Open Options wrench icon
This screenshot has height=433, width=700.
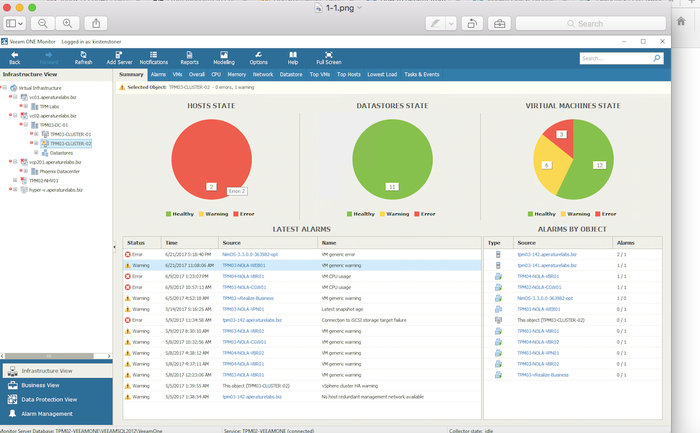tap(258, 56)
